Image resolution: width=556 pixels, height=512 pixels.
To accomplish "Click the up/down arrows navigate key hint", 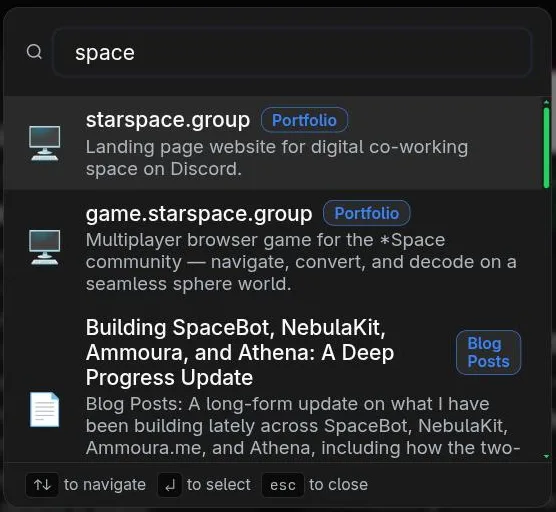I will 42,485.
